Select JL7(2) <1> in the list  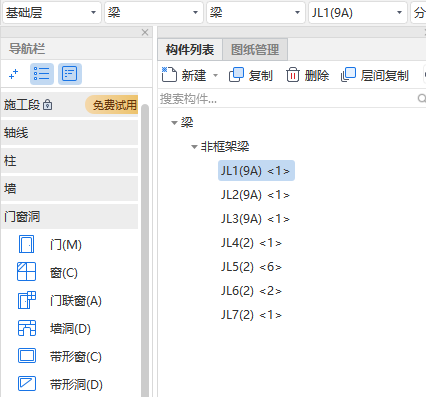tap(251, 315)
